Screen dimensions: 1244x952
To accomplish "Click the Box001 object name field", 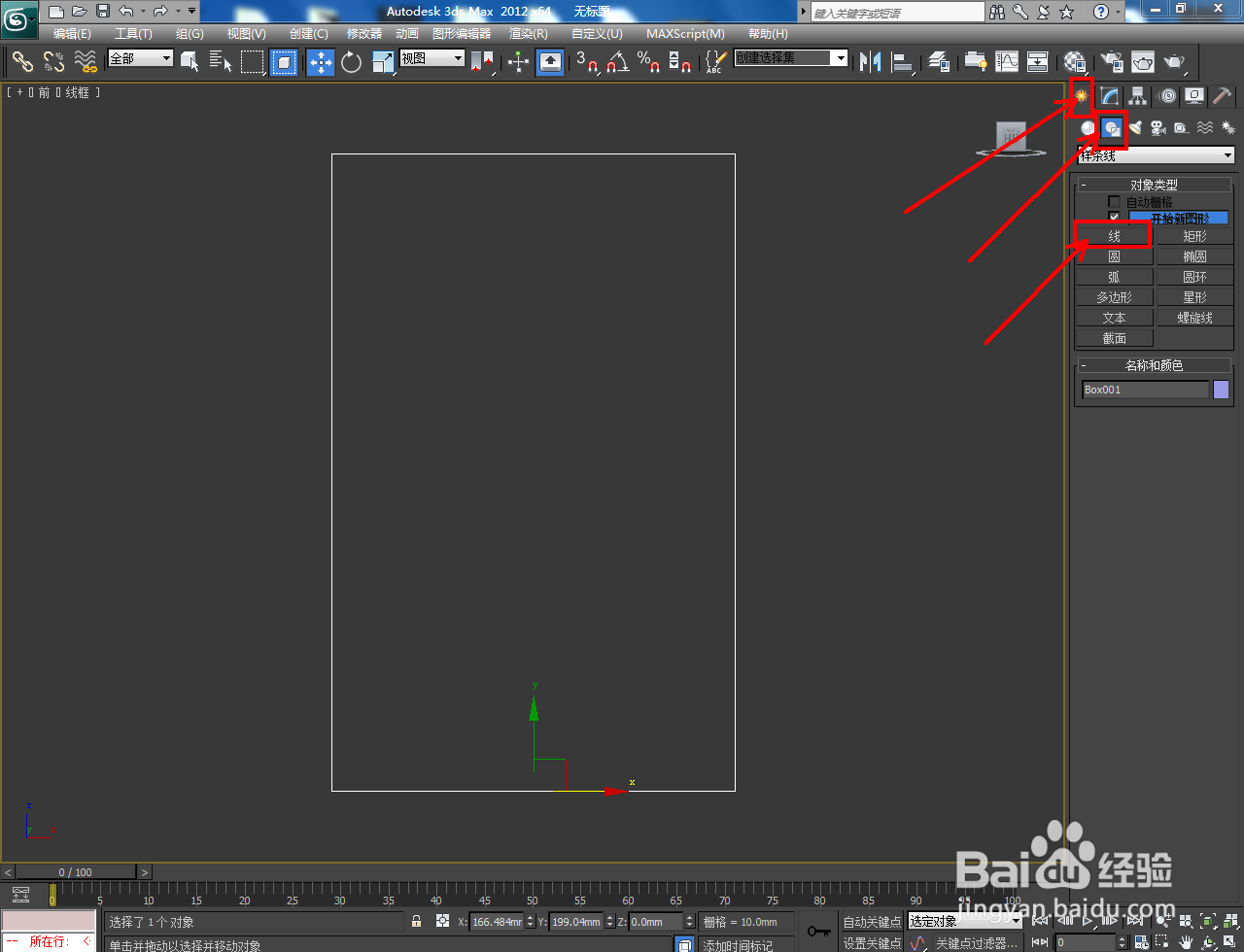I will (1146, 390).
